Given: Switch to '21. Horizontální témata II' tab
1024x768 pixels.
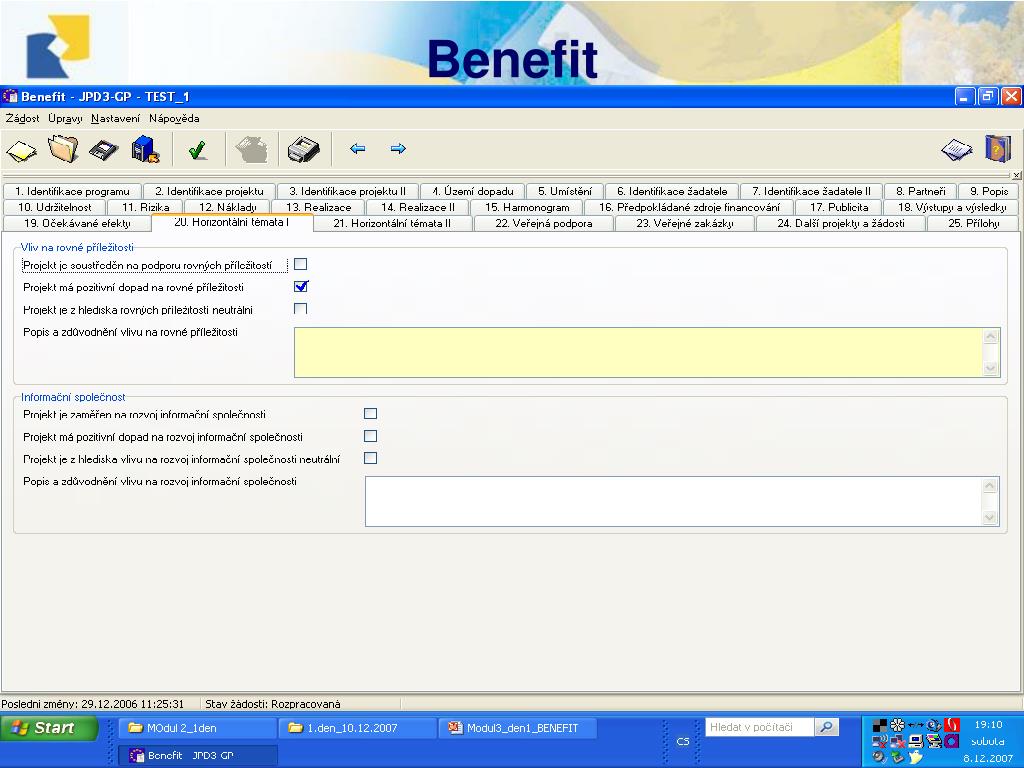Looking at the screenshot, I should (x=392, y=223).
